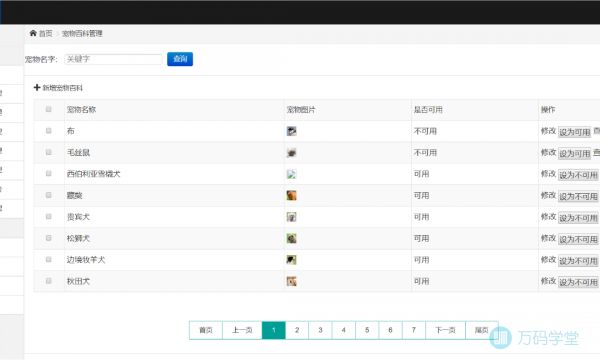Open the pet image thumbnail for 松狮犬
The height and width of the screenshot is (360, 600).
(x=292, y=238)
